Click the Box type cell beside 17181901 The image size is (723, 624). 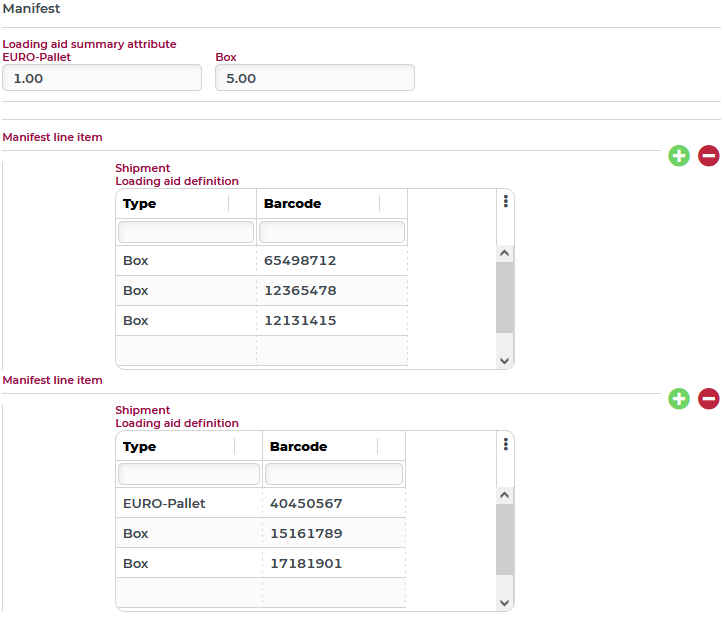[189, 564]
